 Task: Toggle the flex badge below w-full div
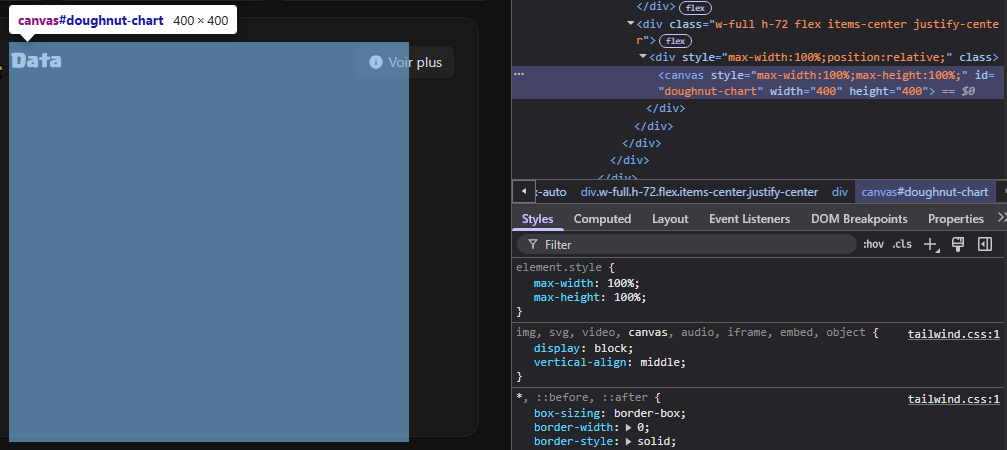coord(676,41)
